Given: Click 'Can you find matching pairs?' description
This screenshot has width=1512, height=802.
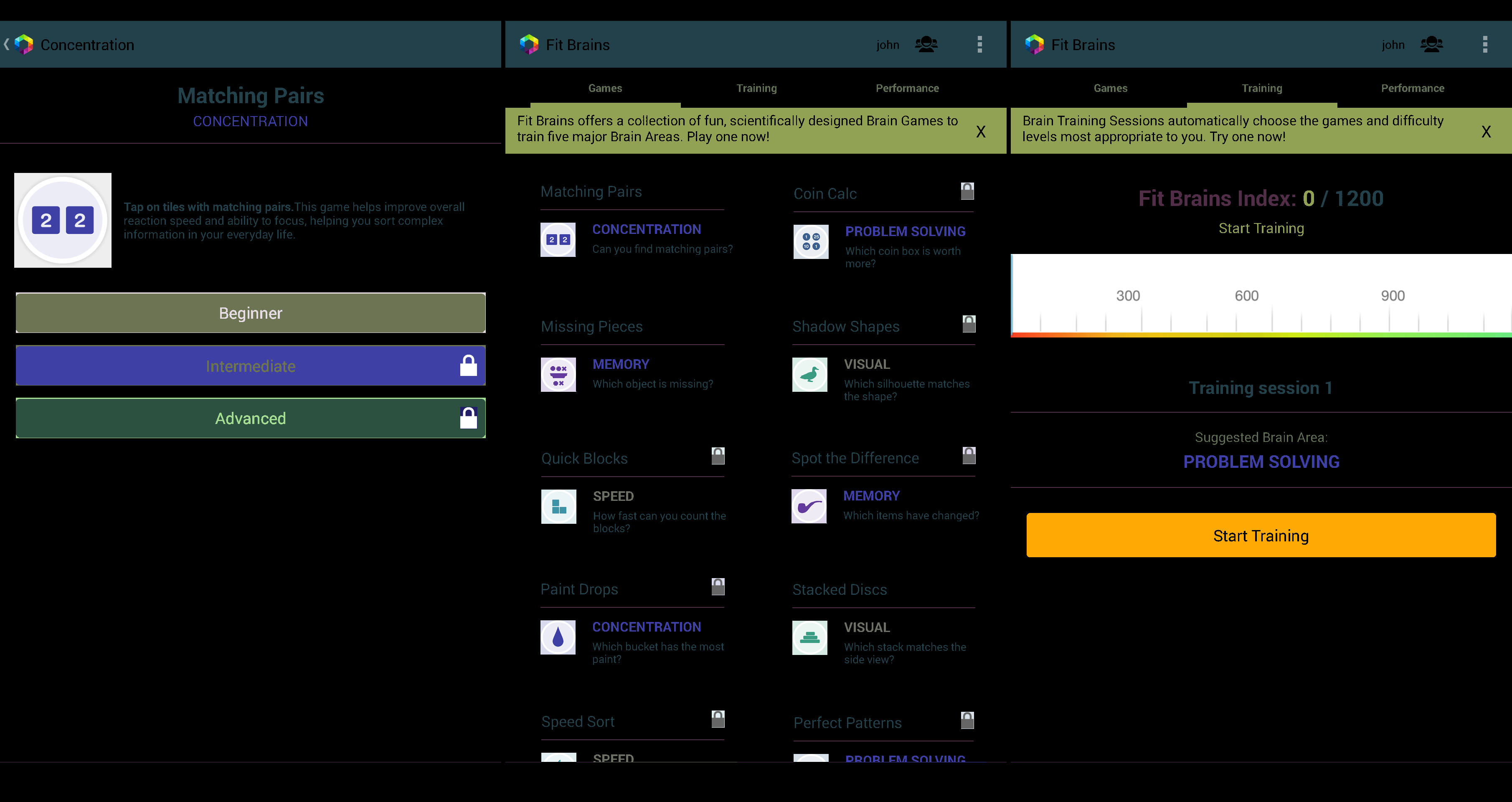Looking at the screenshot, I should [663, 249].
